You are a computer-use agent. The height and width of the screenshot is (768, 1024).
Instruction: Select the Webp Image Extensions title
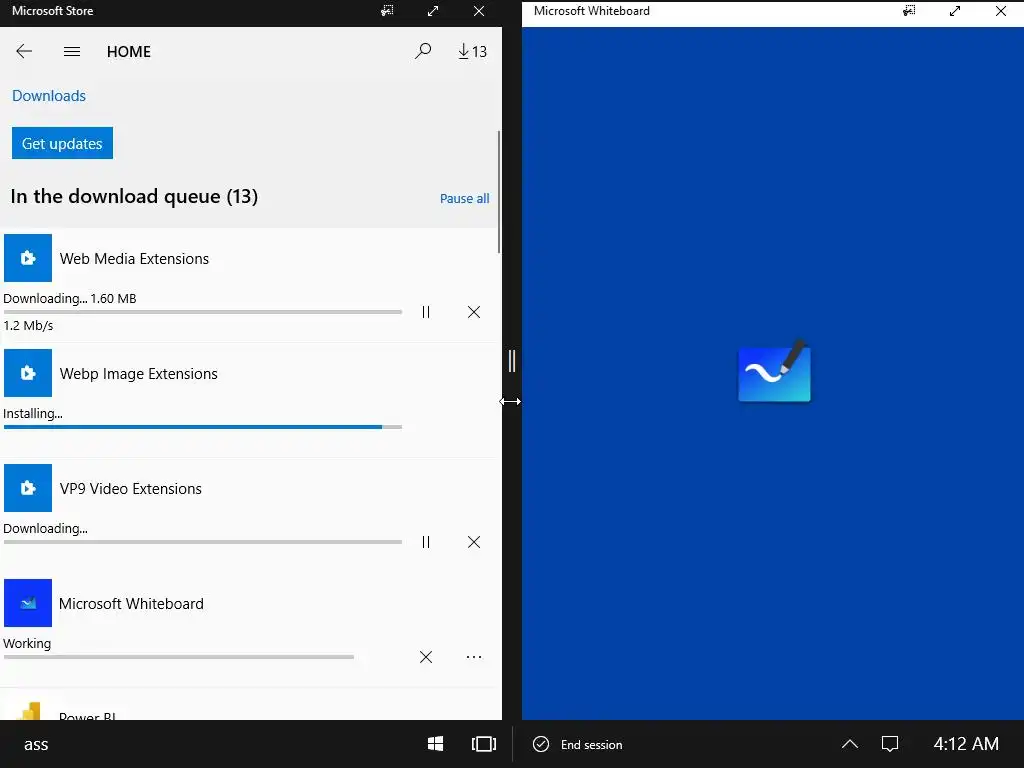click(x=138, y=374)
